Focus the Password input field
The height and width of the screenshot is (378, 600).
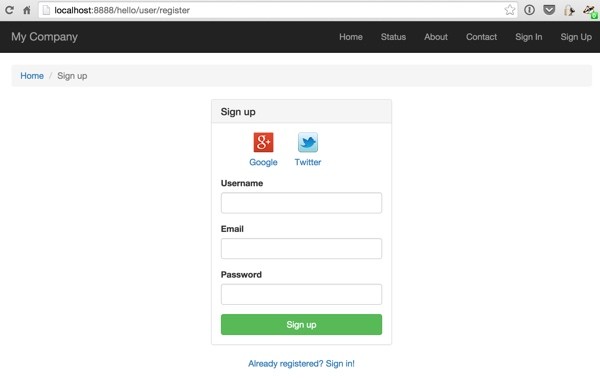coord(301,294)
